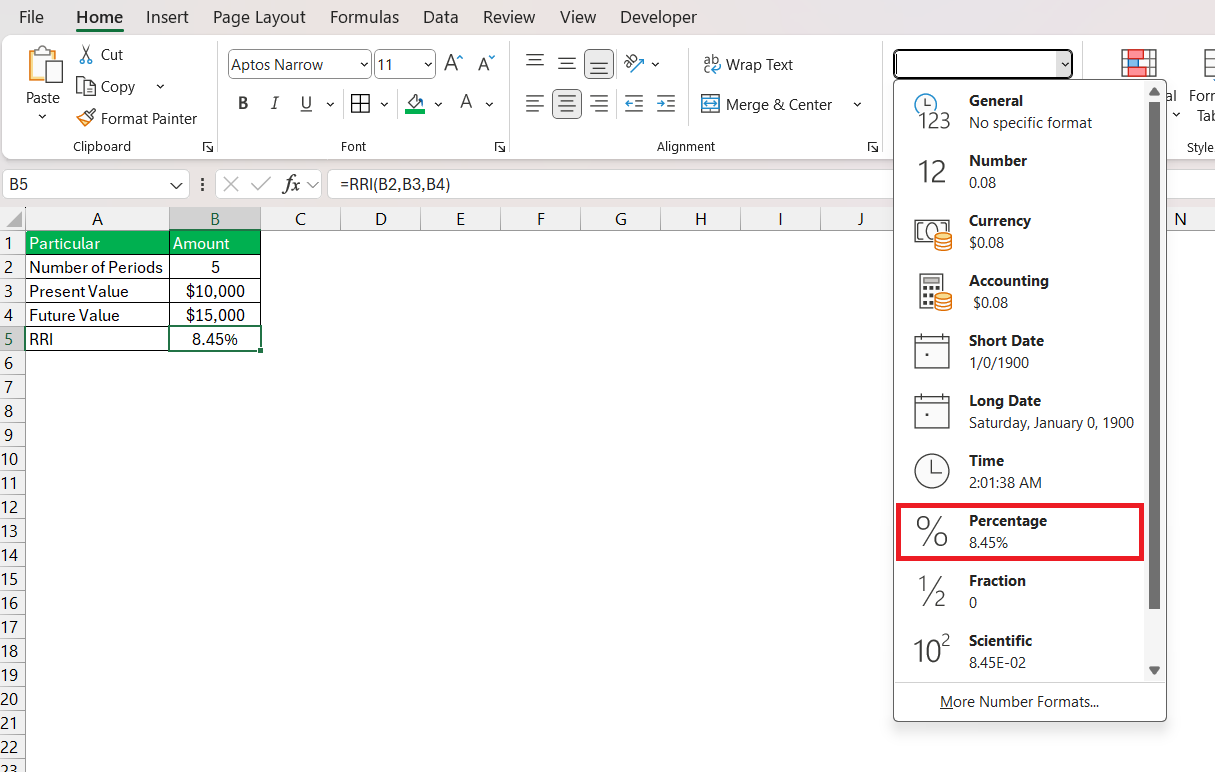Align text right
Image resolution: width=1215 pixels, height=772 pixels.
tap(599, 104)
